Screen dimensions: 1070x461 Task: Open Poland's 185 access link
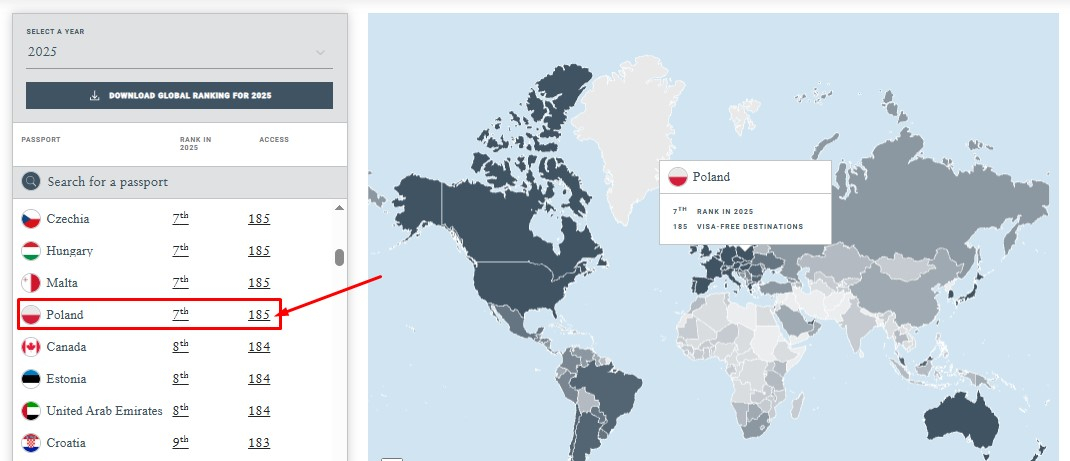259,315
